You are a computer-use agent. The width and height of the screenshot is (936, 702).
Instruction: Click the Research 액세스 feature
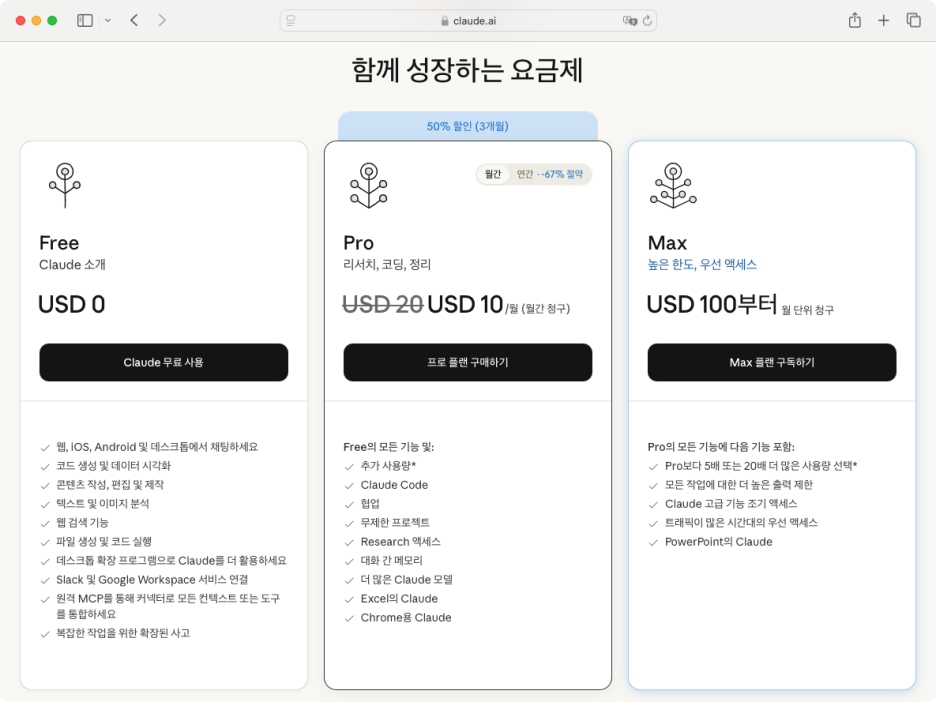pos(401,541)
